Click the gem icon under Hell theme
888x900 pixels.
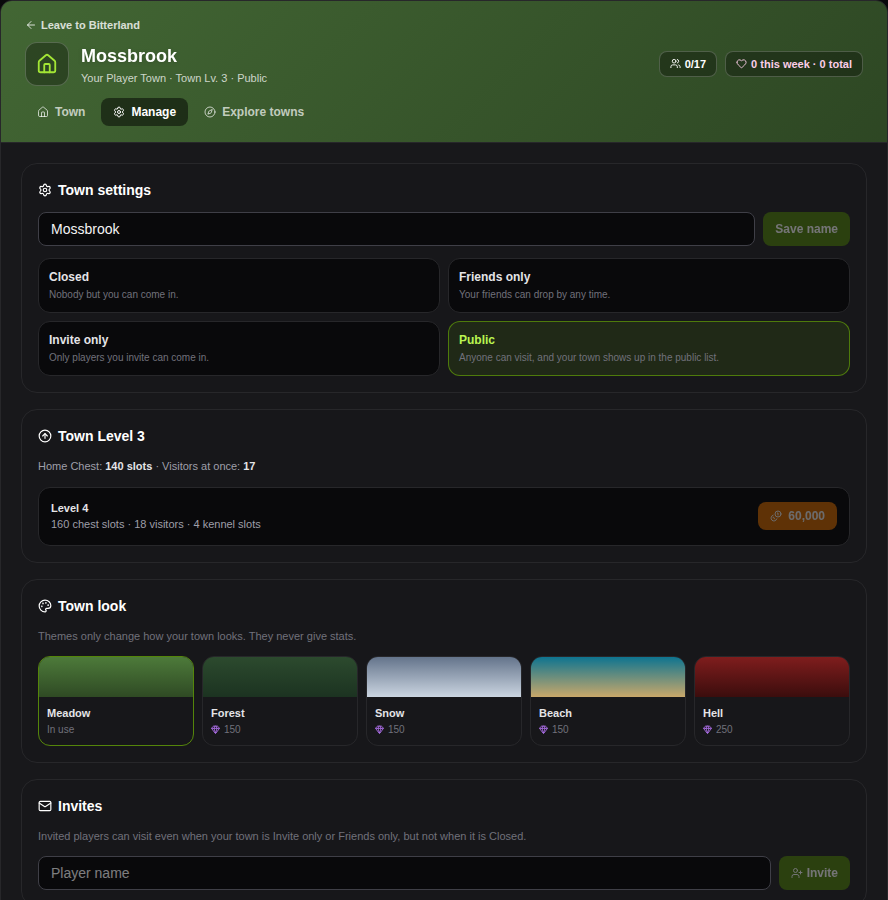[x=708, y=730]
